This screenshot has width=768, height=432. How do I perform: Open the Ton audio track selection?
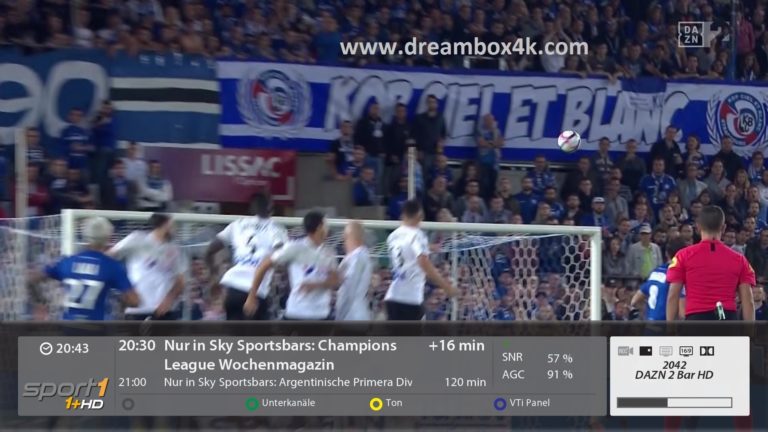[394, 403]
